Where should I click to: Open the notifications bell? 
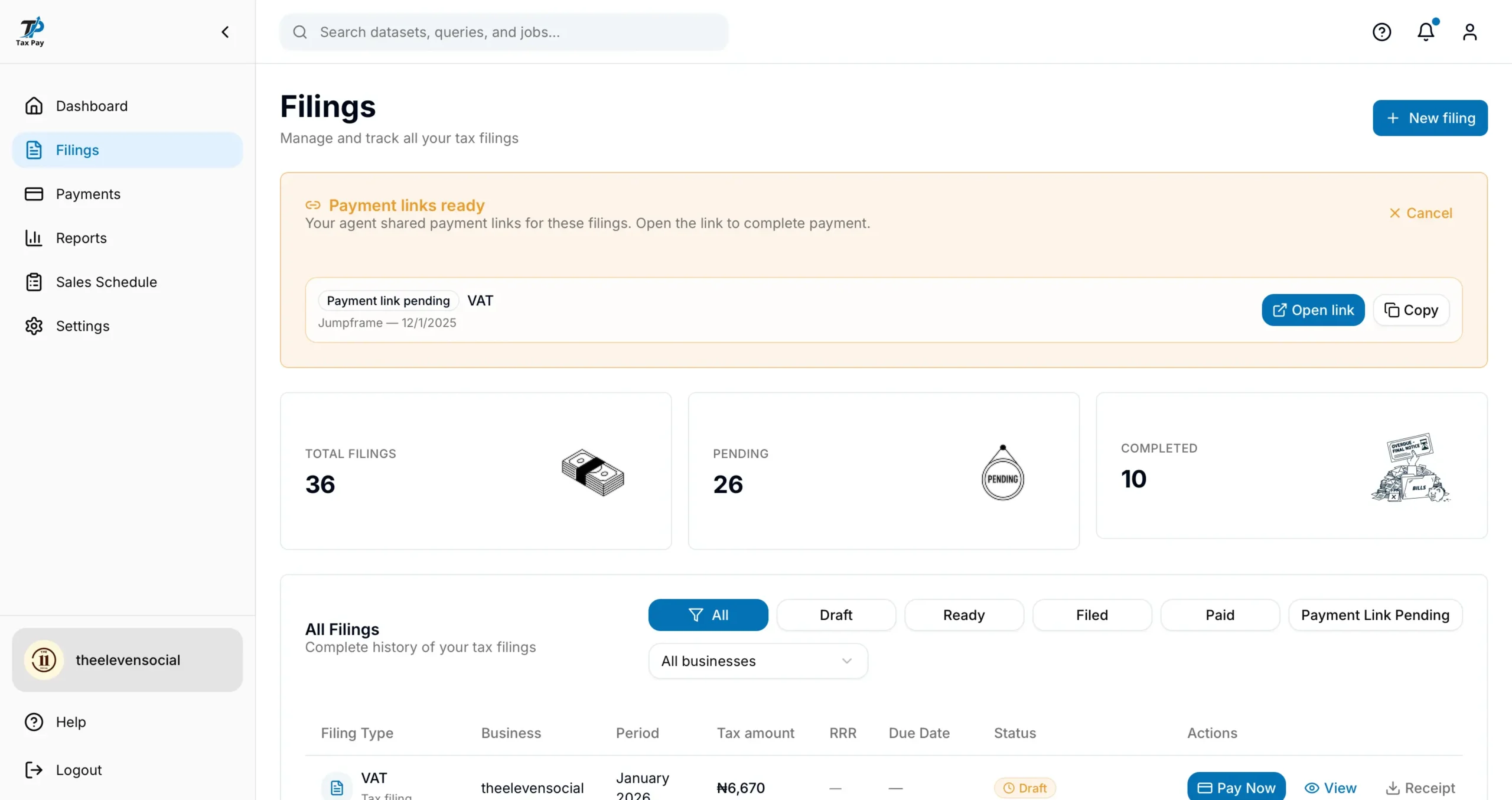coord(1426,32)
